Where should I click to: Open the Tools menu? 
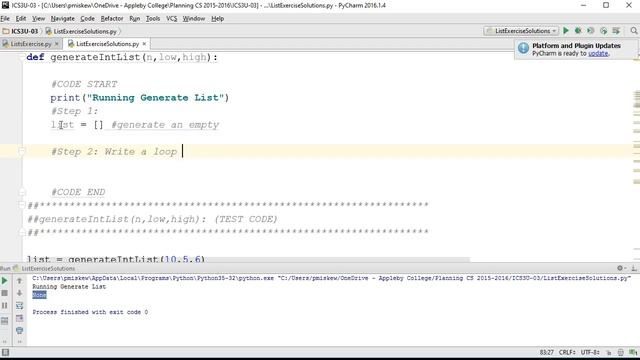[153, 18]
